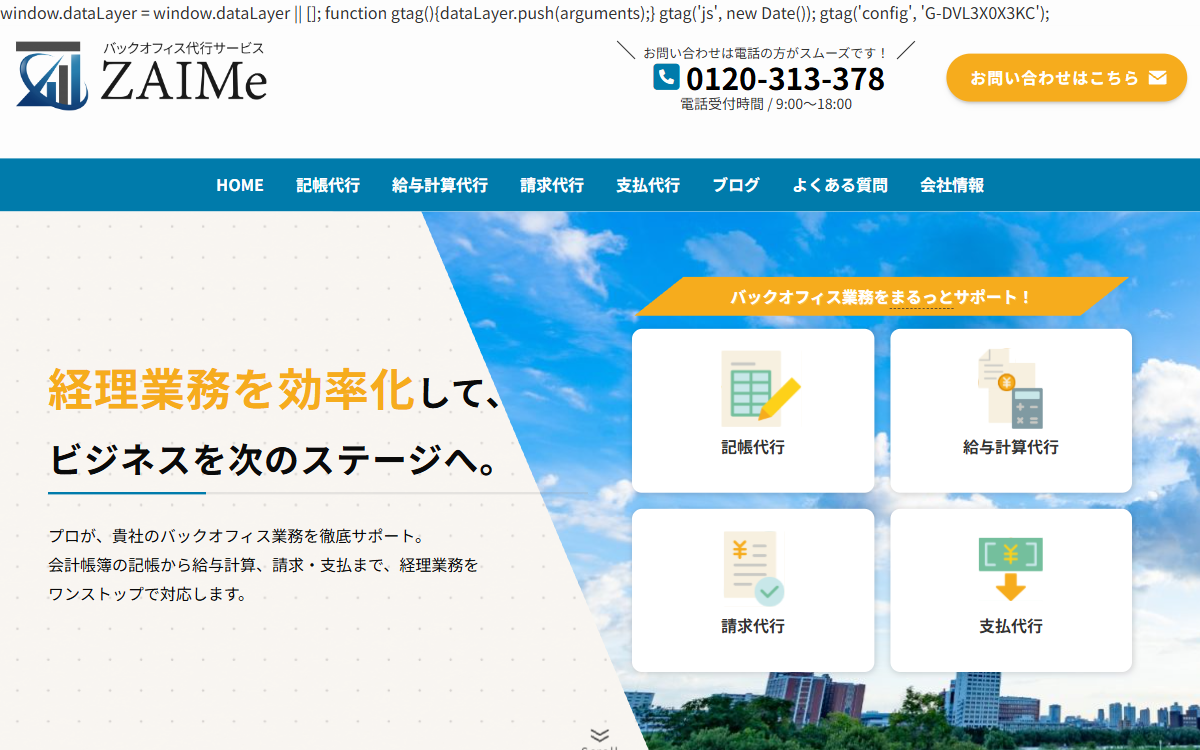Open the 請求代行 navigation item
Screen dimensions: 1200x750
click(x=552, y=185)
